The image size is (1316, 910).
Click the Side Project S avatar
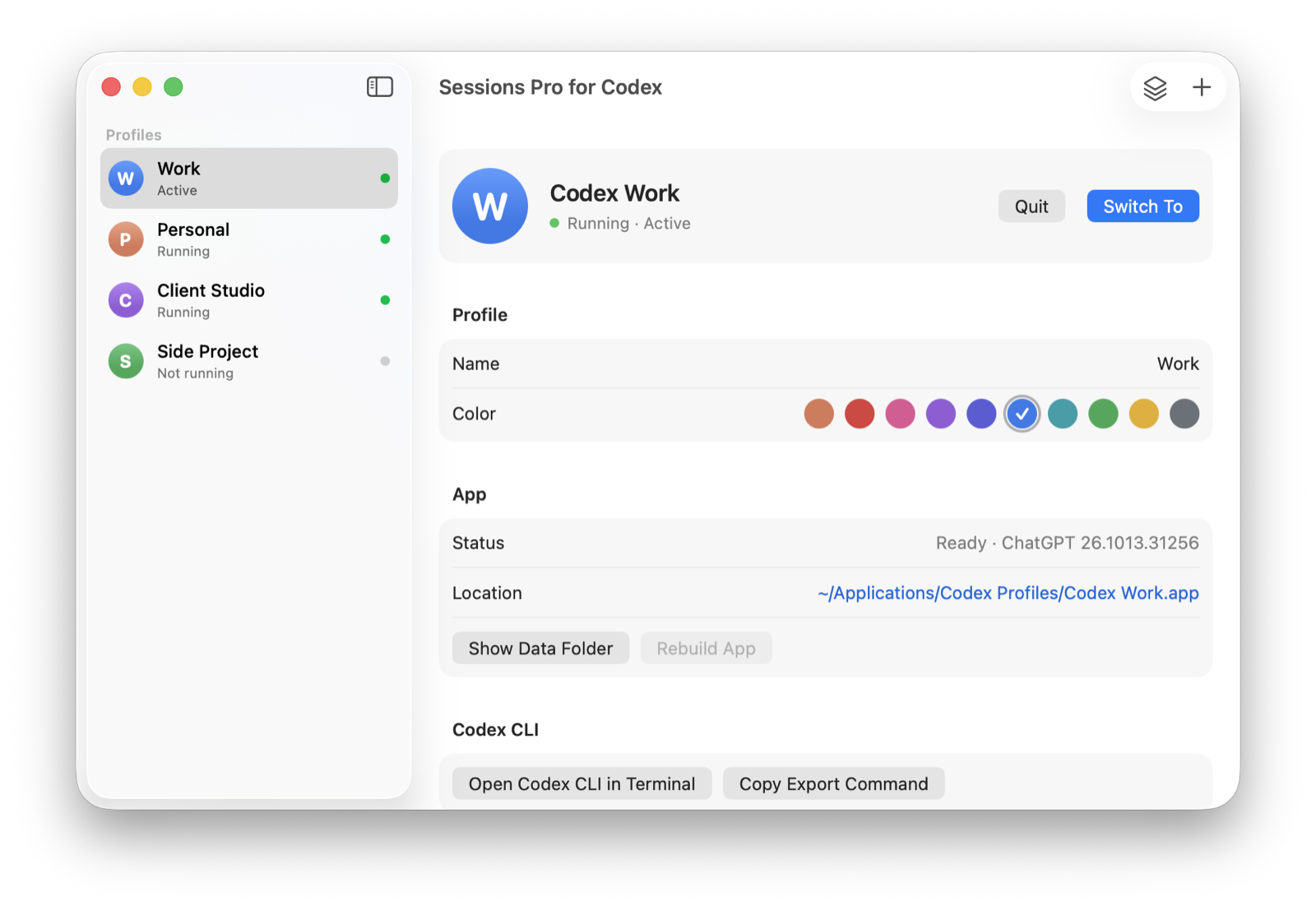(x=126, y=361)
